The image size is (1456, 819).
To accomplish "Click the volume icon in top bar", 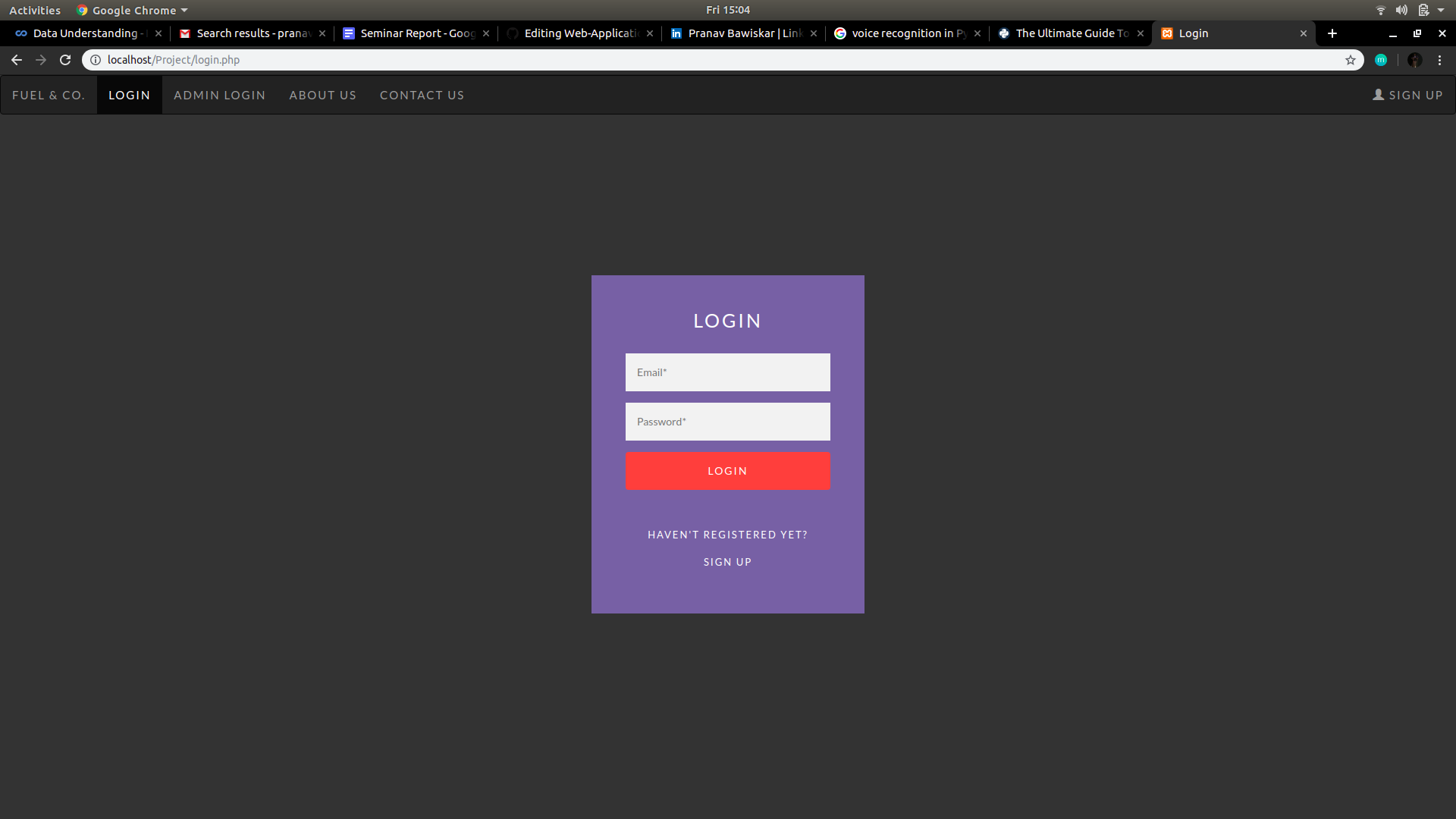I will coord(1401,10).
